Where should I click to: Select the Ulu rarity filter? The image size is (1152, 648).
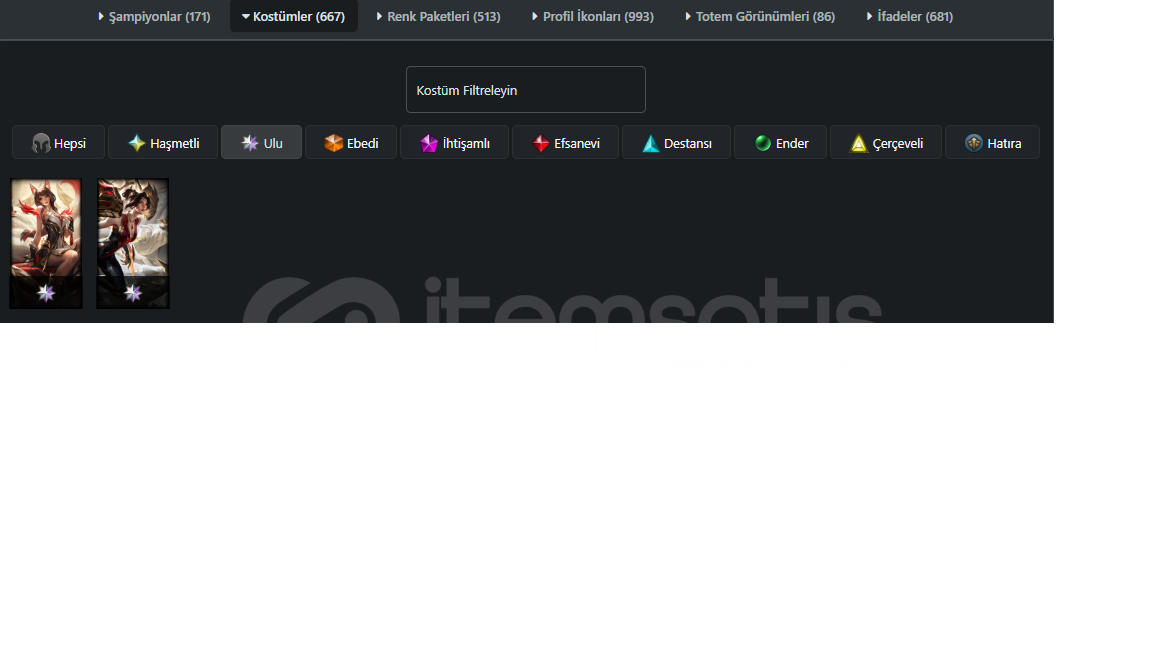click(x=262, y=143)
